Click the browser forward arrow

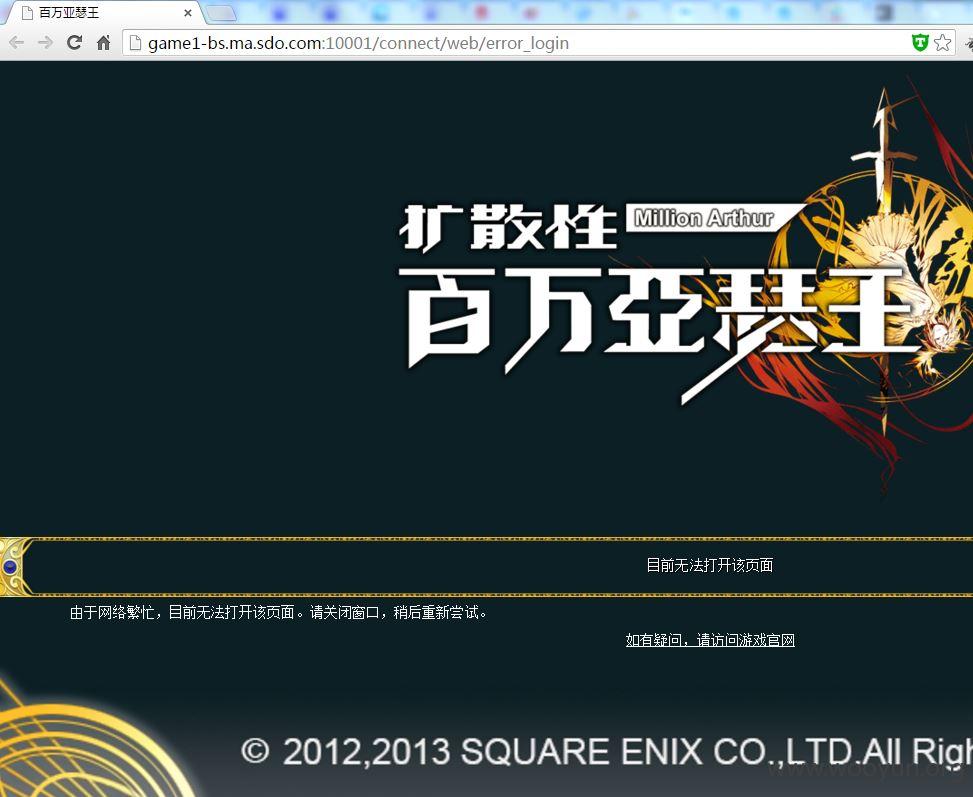pyautogui.click(x=45, y=43)
